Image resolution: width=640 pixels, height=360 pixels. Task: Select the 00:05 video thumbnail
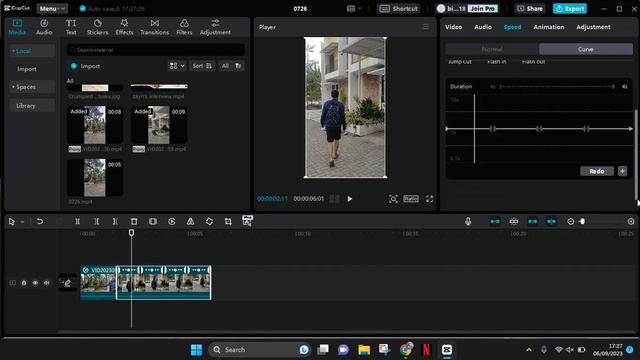(95, 178)
